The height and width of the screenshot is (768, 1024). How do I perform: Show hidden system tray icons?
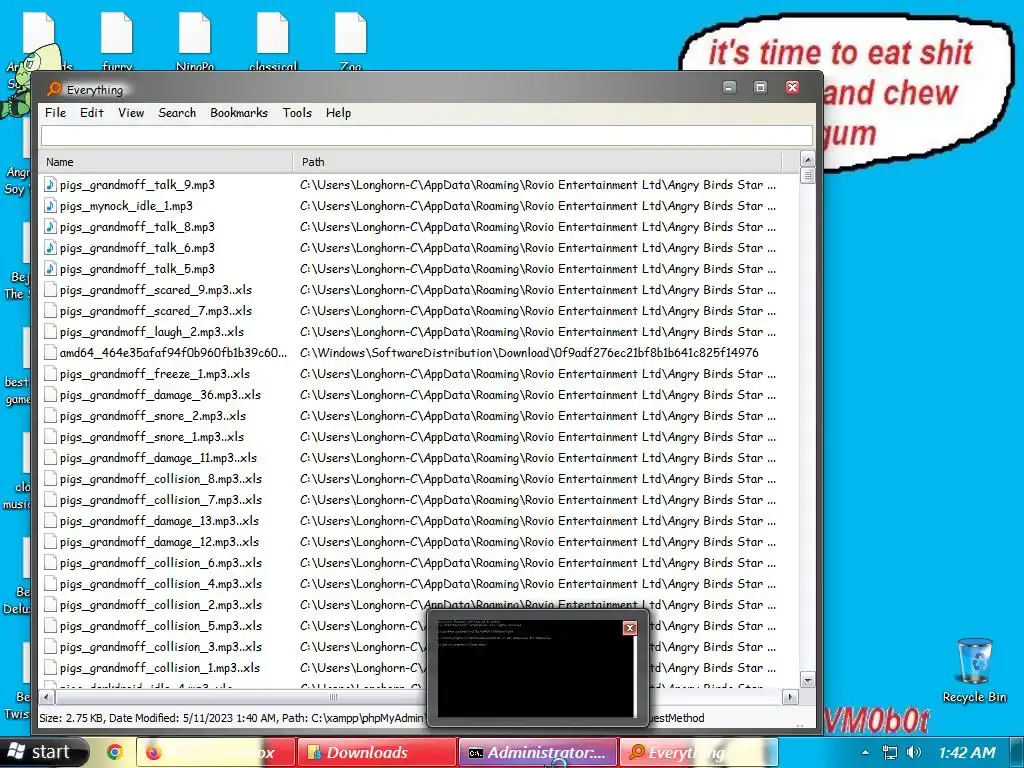coord(865,752)
